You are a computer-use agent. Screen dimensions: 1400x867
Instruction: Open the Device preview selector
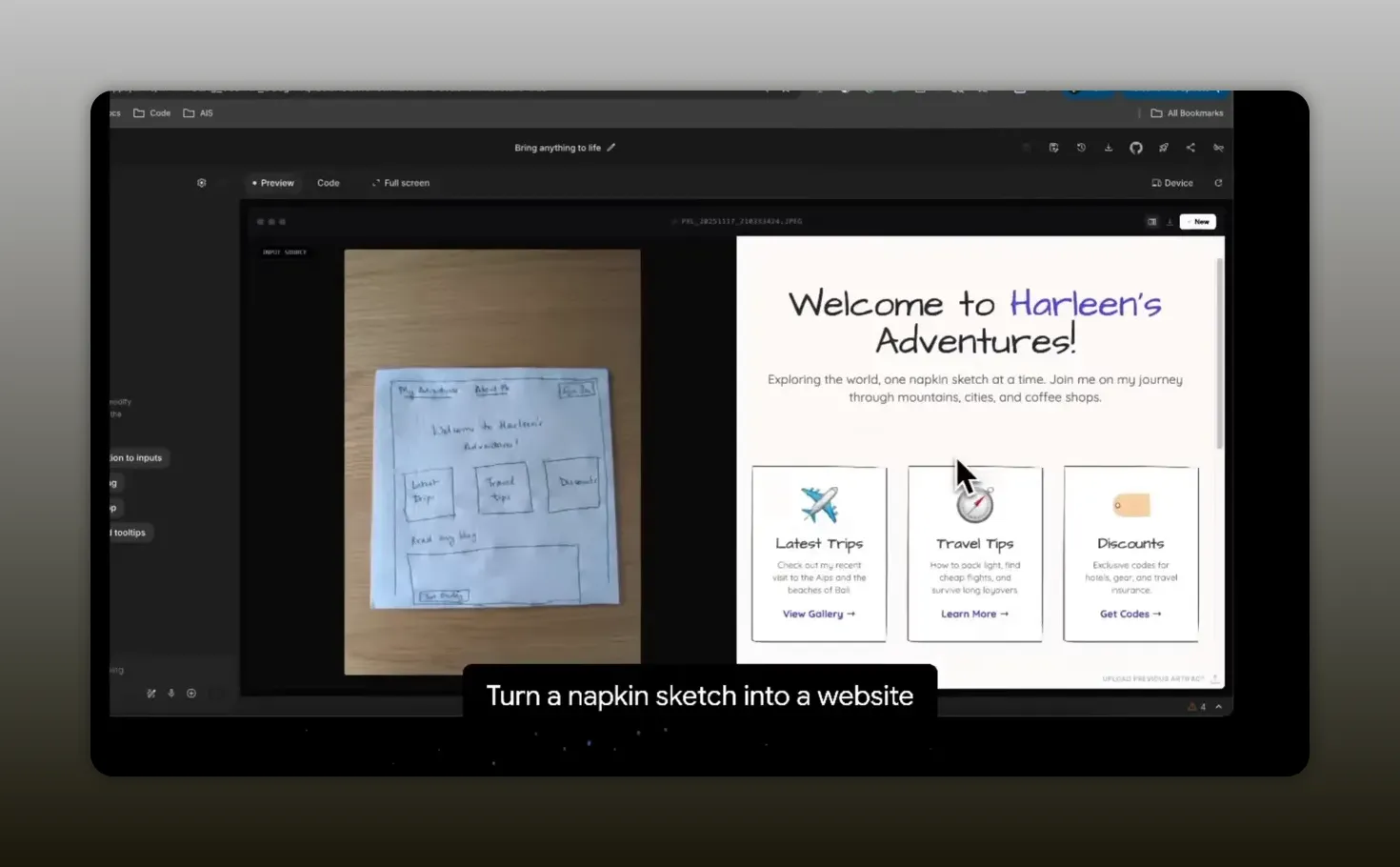(1172, 183)
